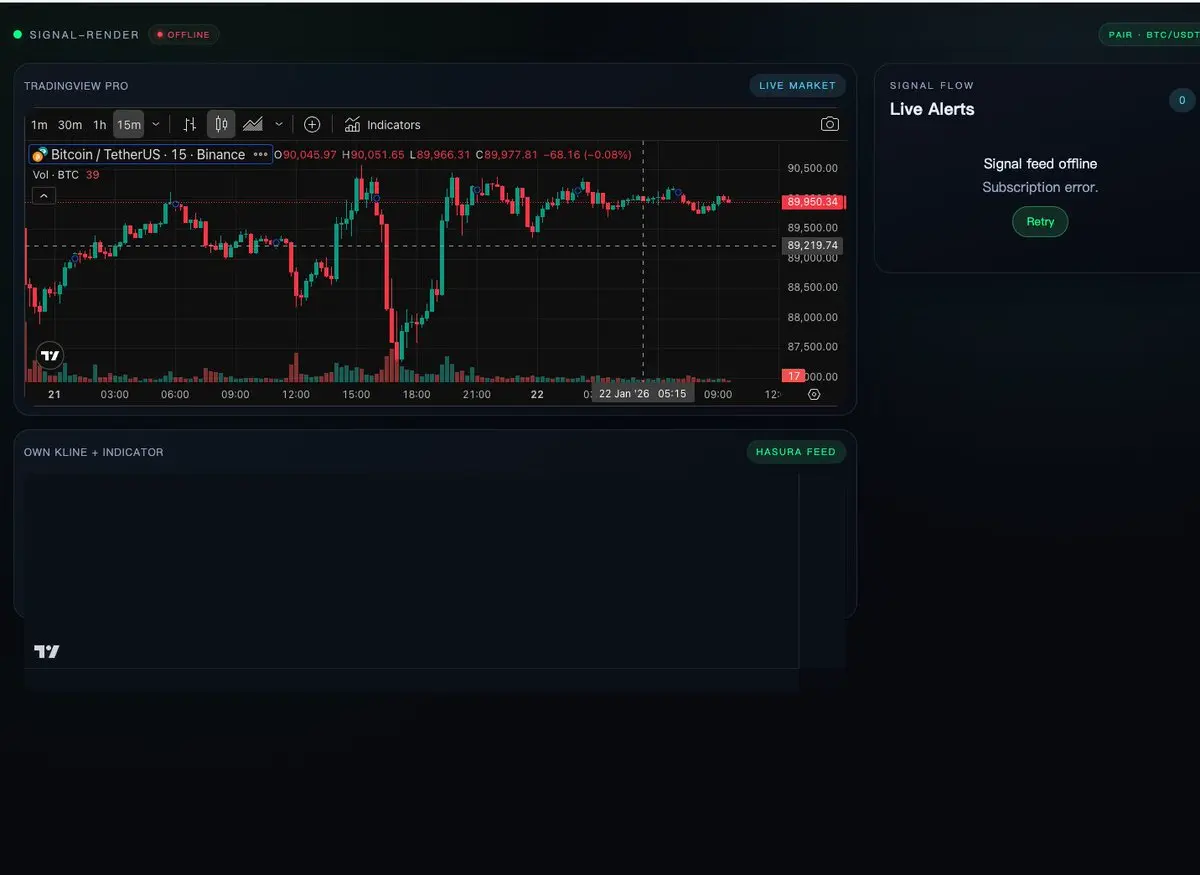Click the 90,500.00 price axis label
Viewport: 1200px width, 875px height.
(813, 168)
